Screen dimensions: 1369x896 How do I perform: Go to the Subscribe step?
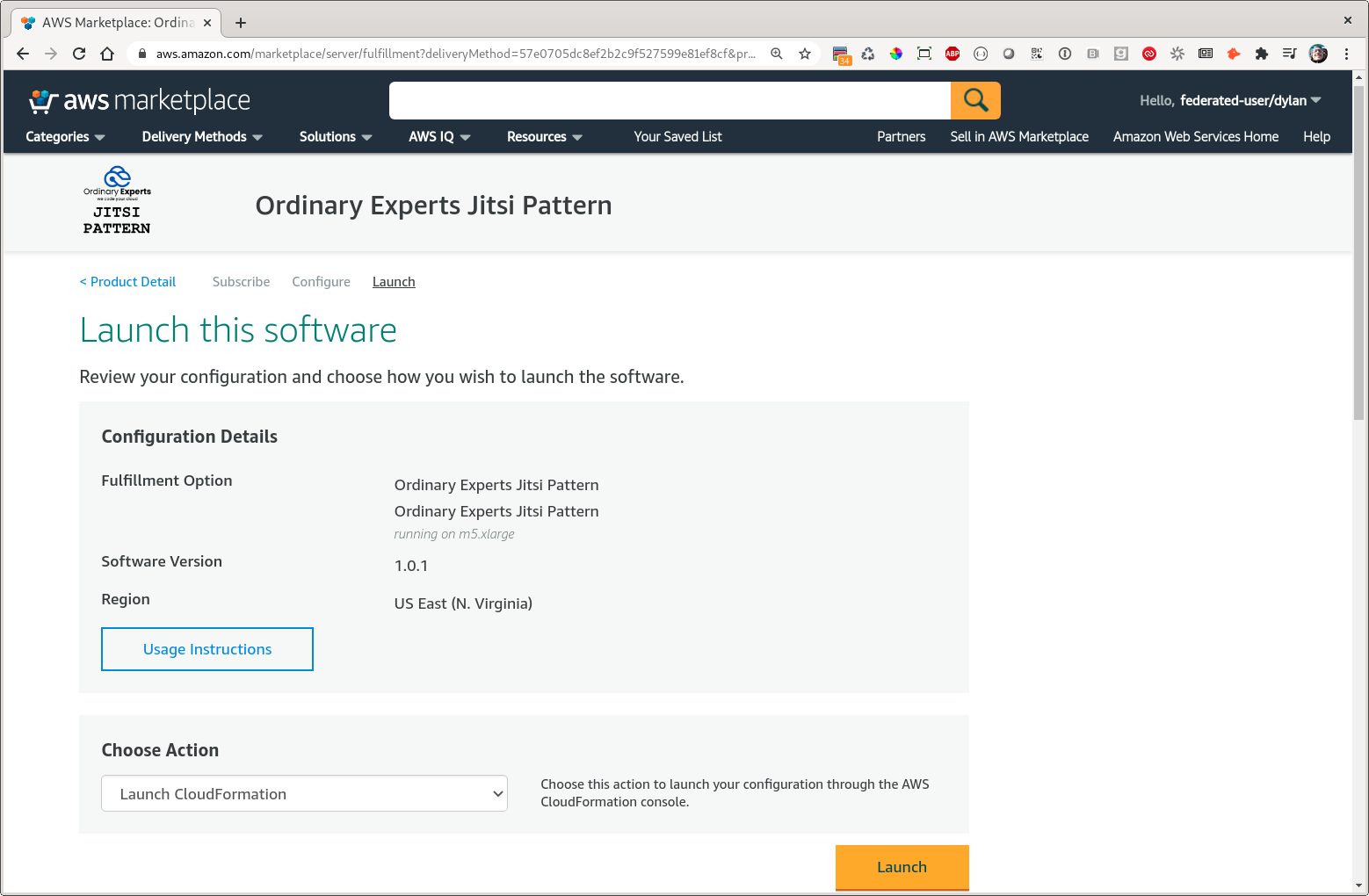[x=241, y=282]
